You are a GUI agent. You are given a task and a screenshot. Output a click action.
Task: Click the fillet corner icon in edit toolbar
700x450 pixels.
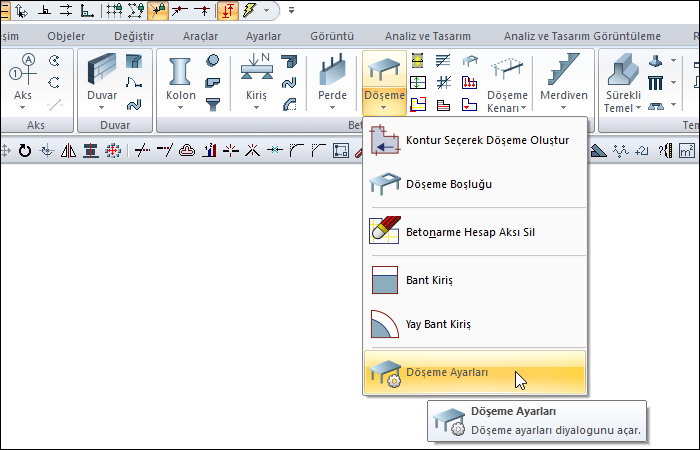[x=296, y=151]
